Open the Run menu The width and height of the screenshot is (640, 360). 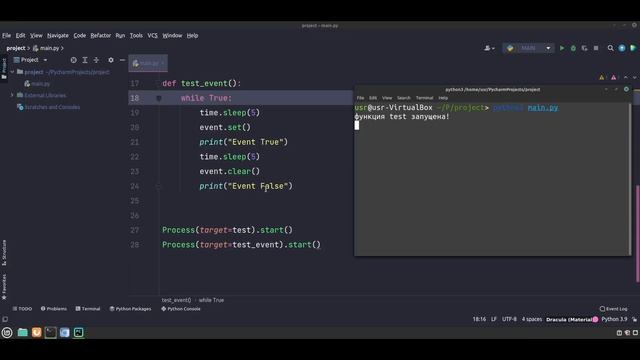[120, 36]
